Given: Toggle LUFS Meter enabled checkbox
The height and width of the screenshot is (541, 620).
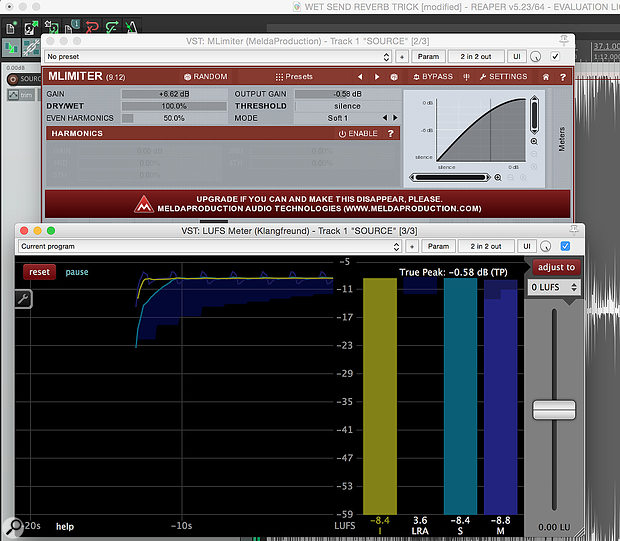Looking at the screenshot, I should tap(565, 246).
